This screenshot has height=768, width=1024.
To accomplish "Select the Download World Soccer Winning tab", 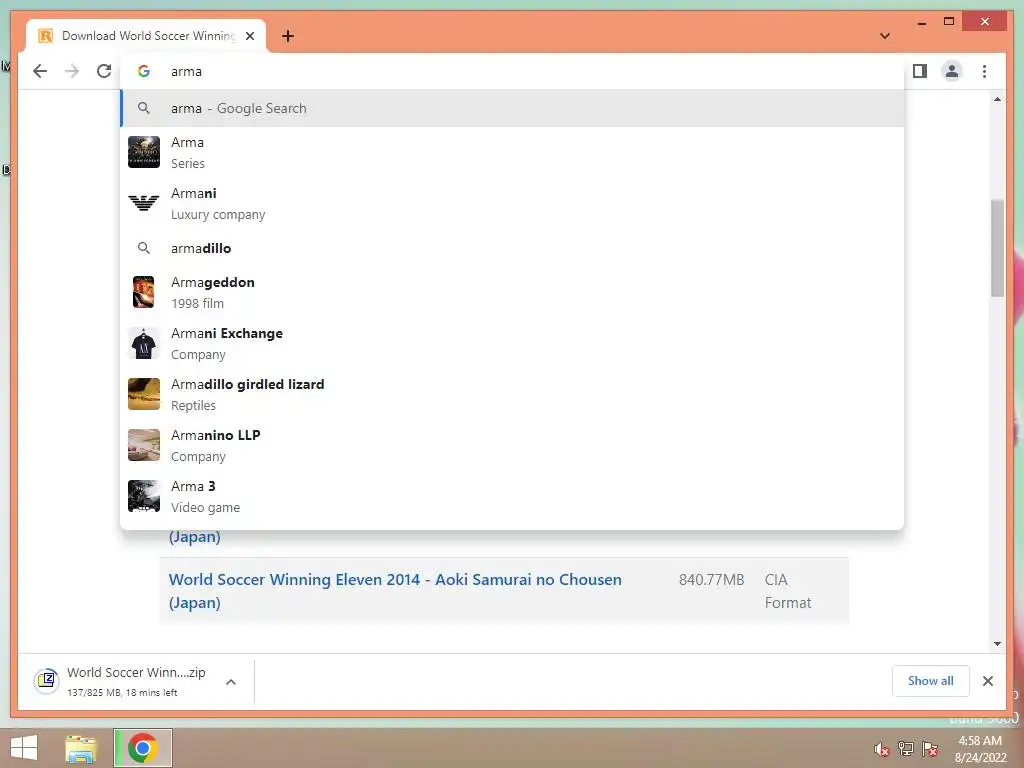I will [146, 36].
